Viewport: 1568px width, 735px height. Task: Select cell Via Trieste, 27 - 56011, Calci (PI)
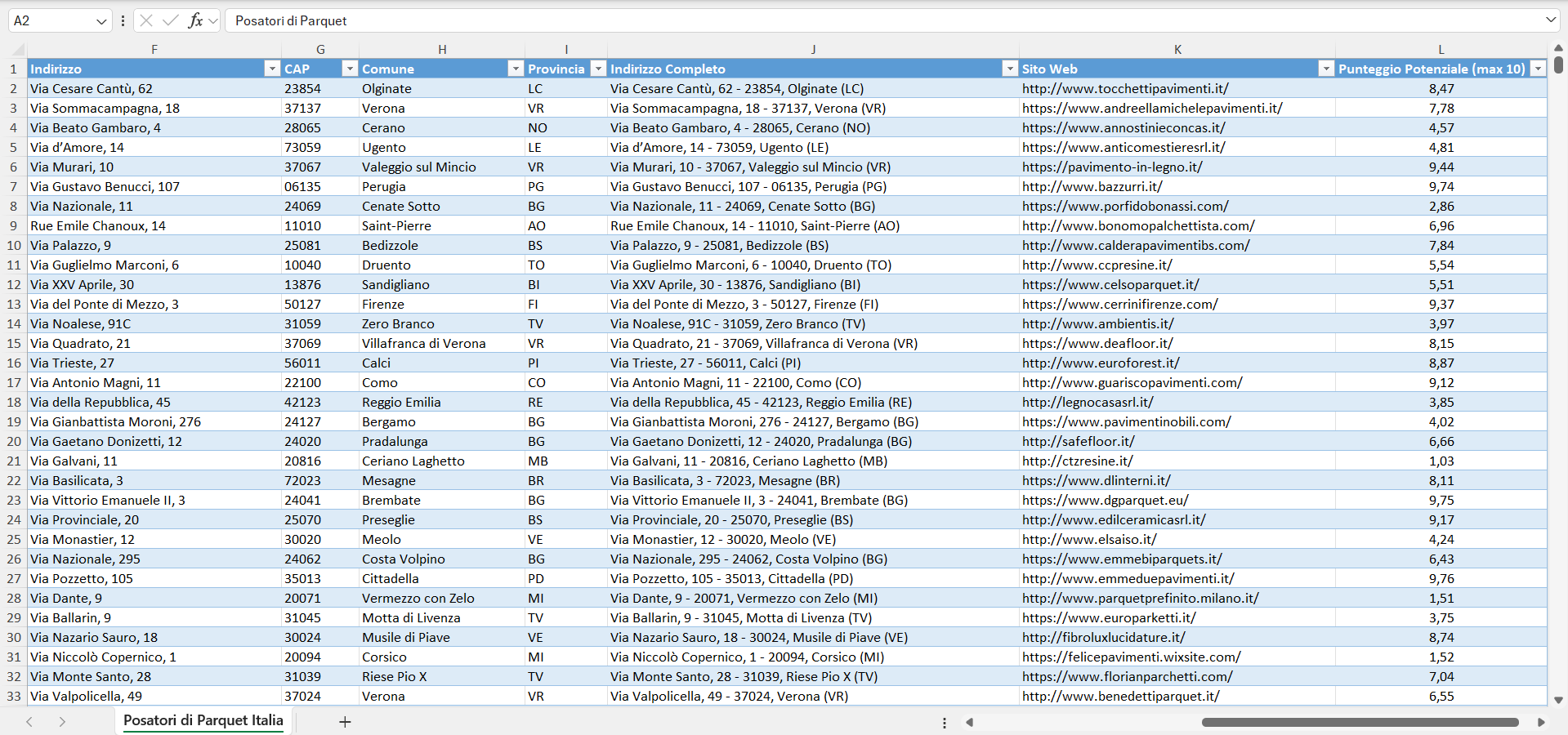(813, 363)
